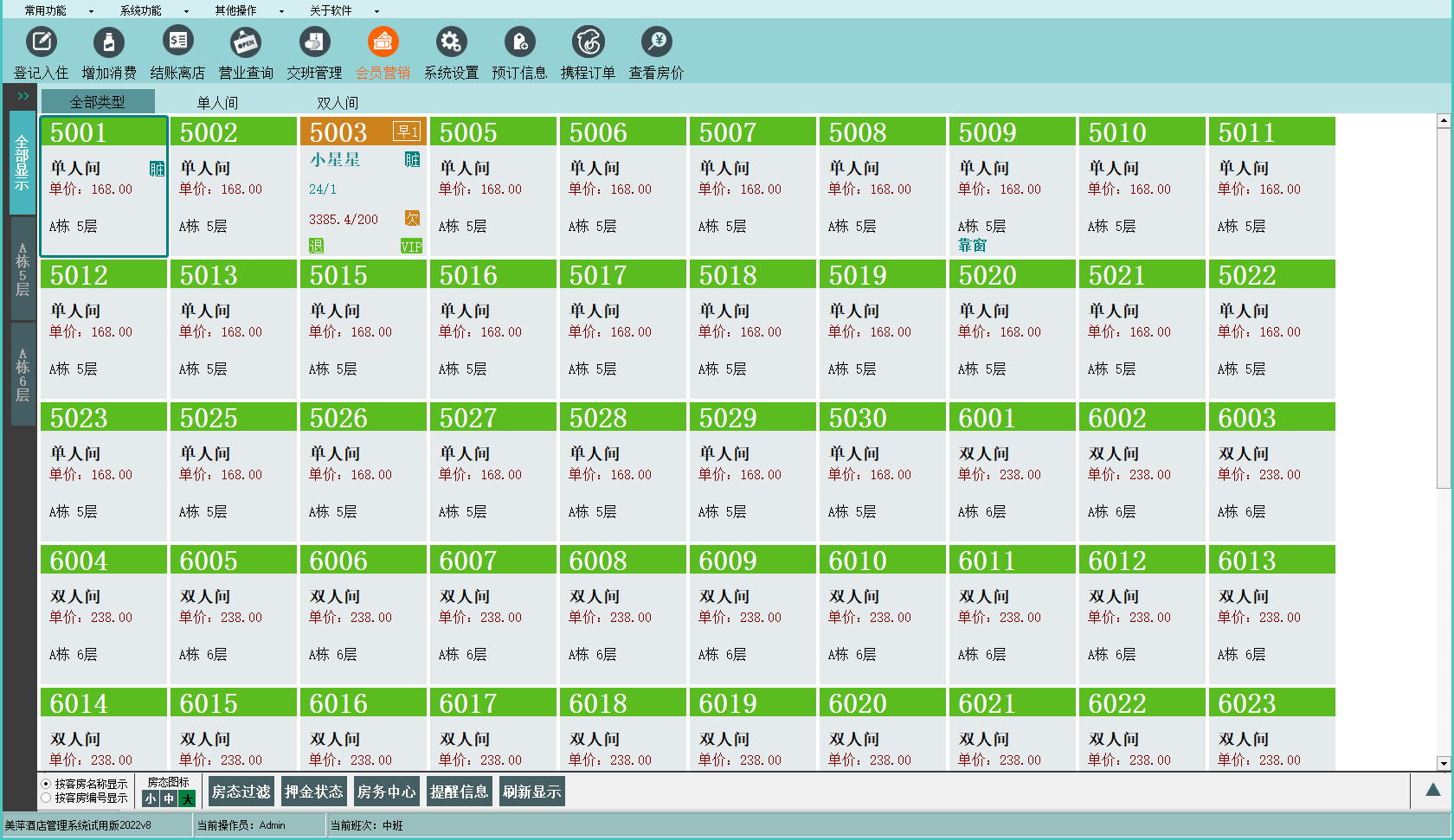Click the 查看房价 room price icon

pos(656,42)
